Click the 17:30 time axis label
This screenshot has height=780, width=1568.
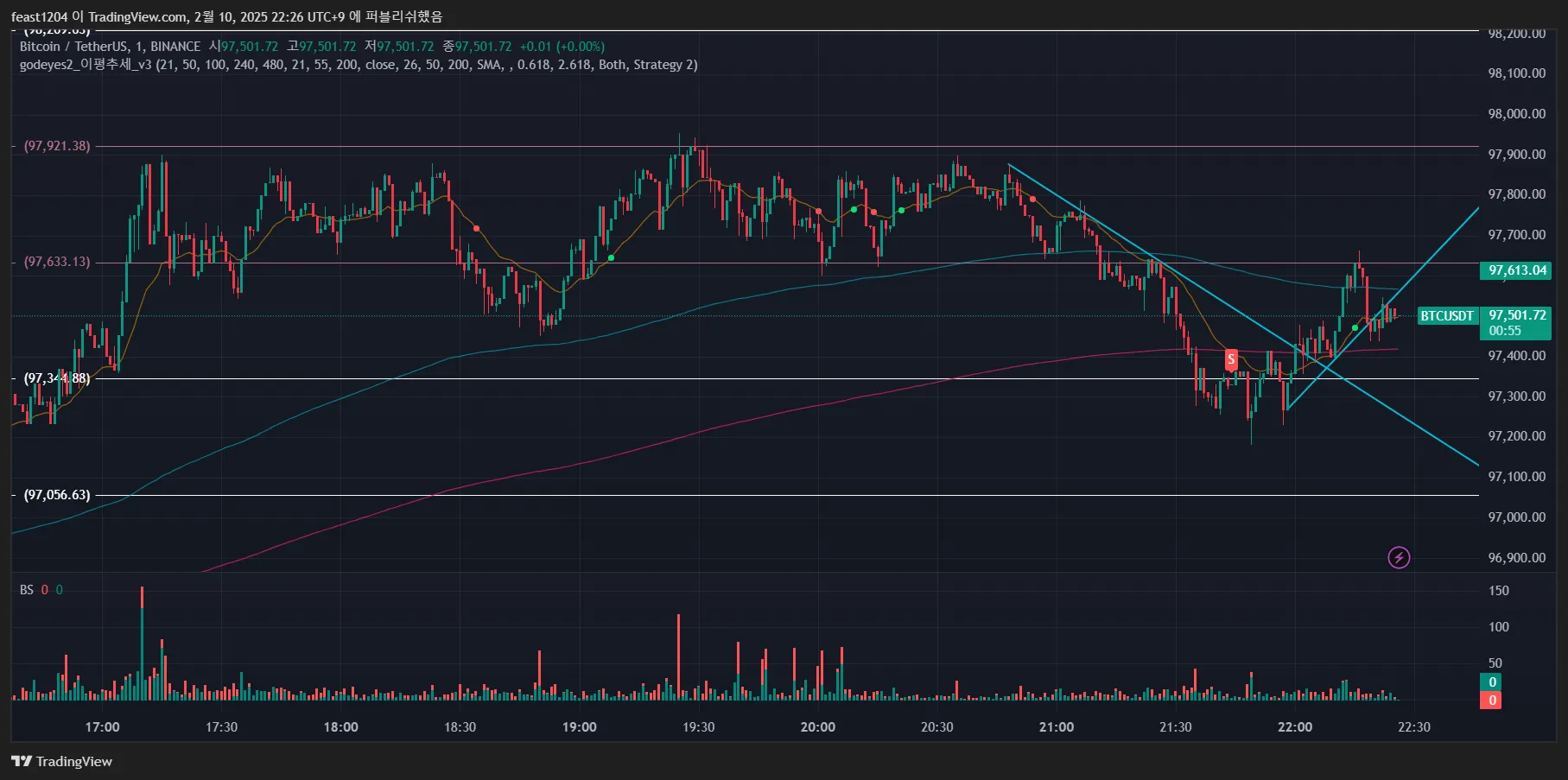221,727
